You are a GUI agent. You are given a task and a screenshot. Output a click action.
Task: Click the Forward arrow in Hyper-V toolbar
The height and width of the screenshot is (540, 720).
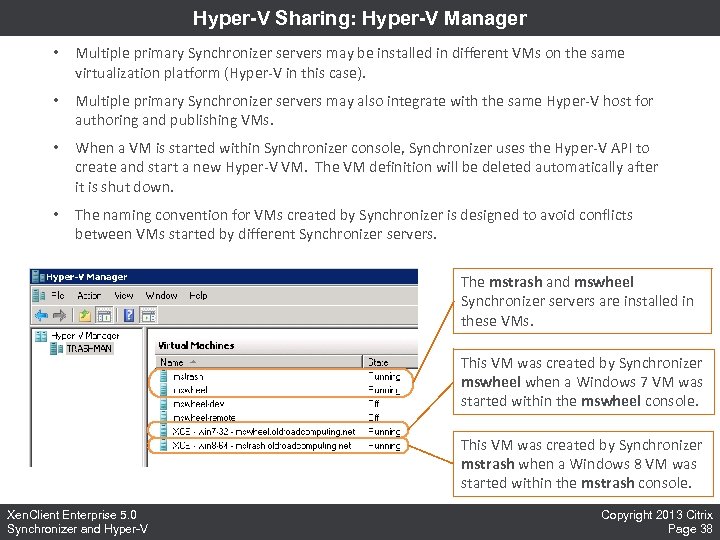(60, 315)
